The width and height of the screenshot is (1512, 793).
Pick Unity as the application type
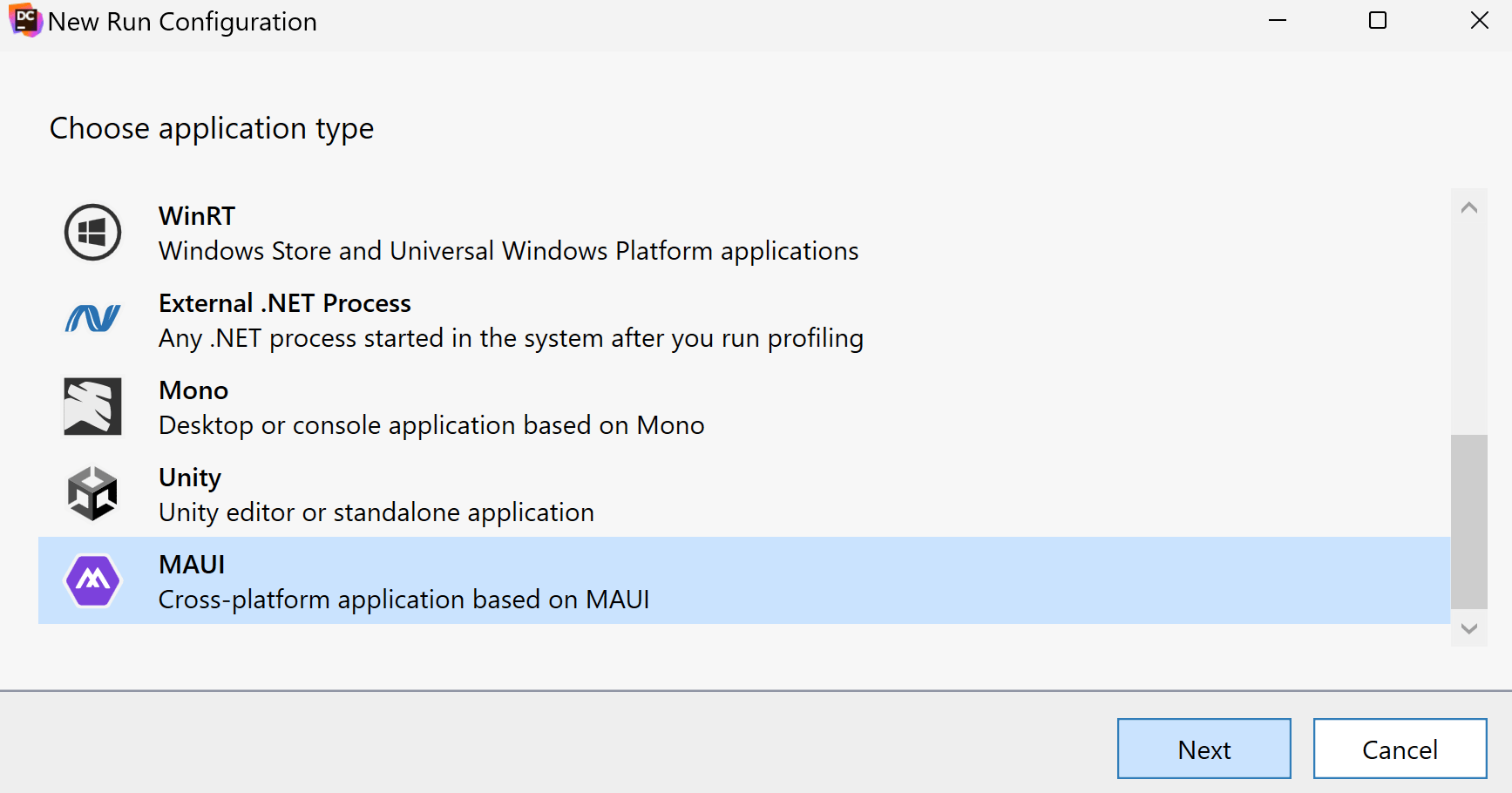(x=376, y=494)
